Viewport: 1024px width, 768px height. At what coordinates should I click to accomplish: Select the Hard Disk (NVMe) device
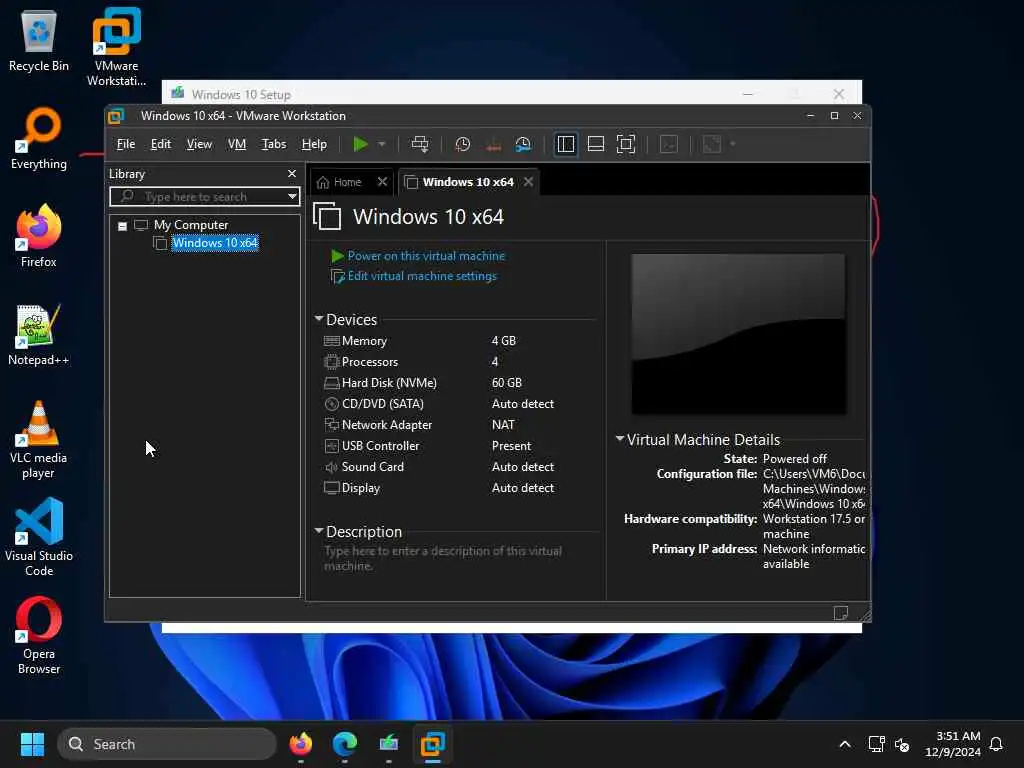point(439,383)
